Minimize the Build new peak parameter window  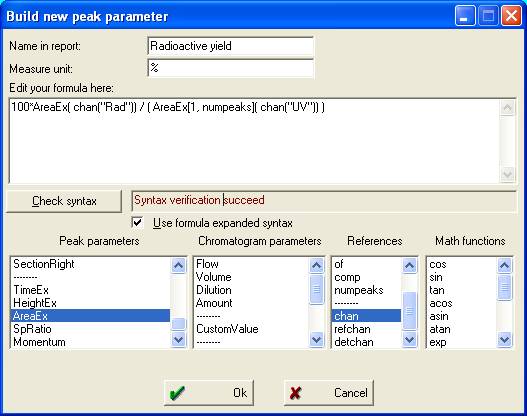tap(465, 16)
